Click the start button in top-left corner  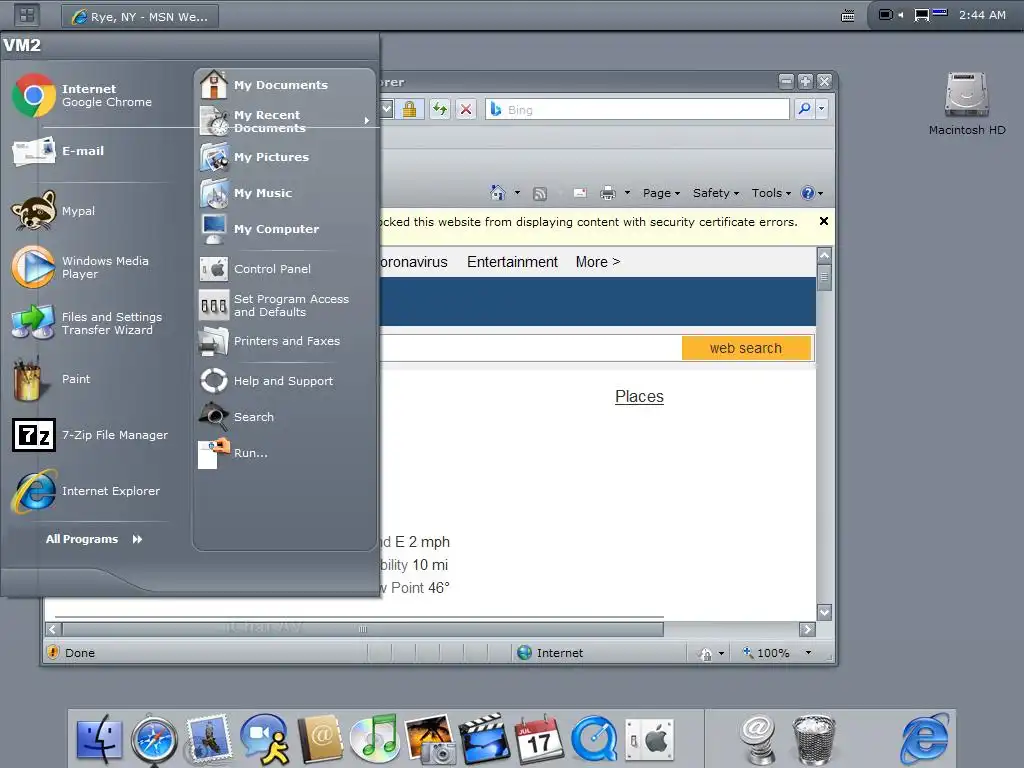[x=26, y=15]
